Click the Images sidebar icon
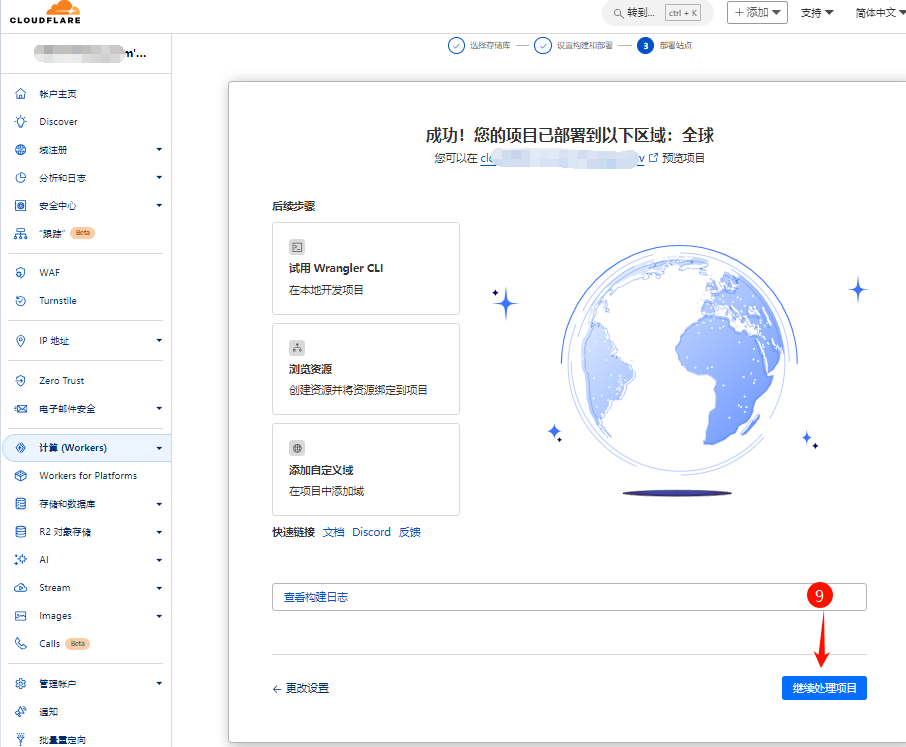This screenshot has height=747, width=906. (20, 616)
